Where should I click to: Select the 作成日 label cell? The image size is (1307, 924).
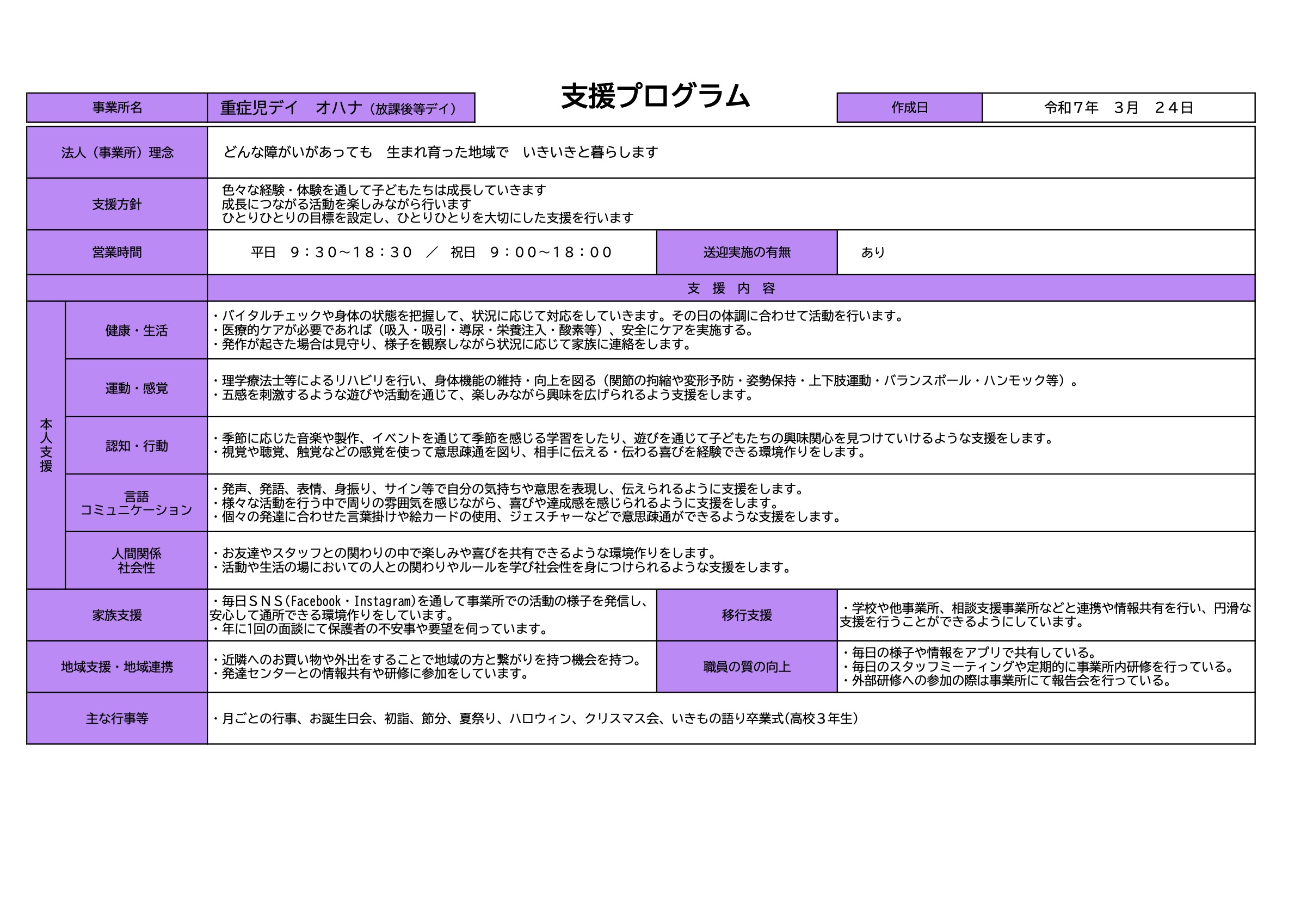pyautogui.click(x=909, y=108)
